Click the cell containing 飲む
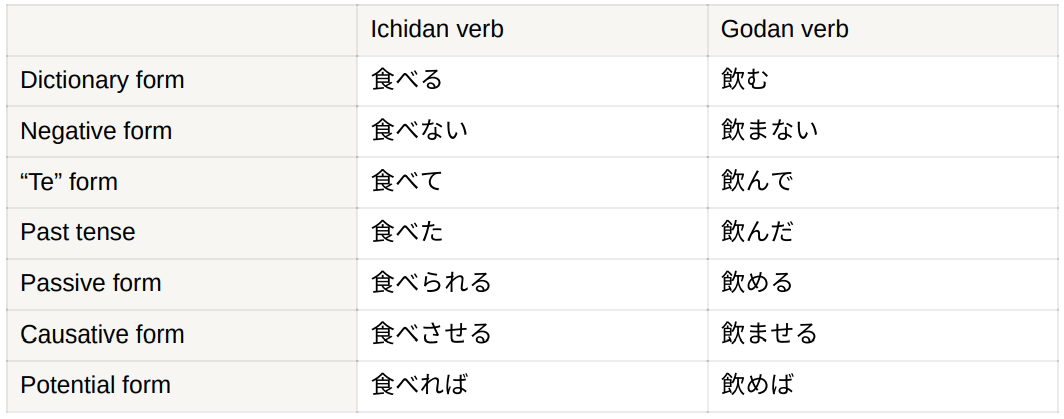1064x419 pixels. click(883, 81)
